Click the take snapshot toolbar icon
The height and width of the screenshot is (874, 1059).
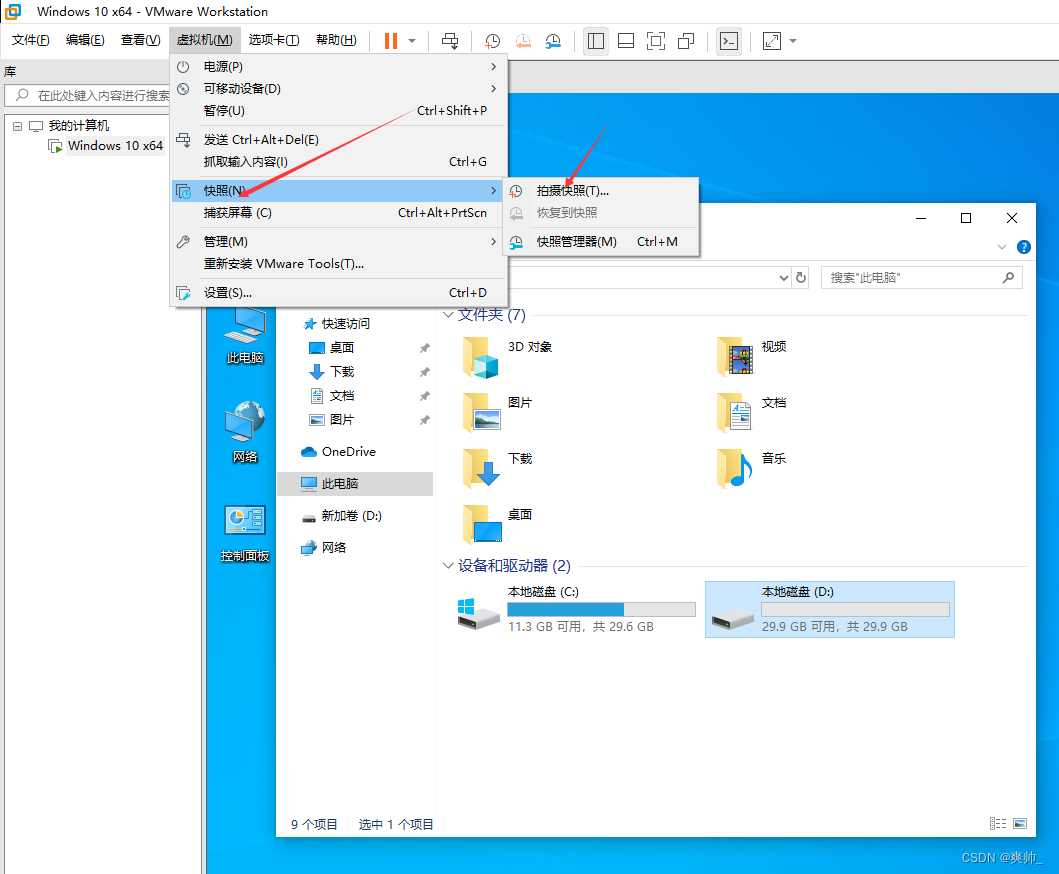coord(492,41)
